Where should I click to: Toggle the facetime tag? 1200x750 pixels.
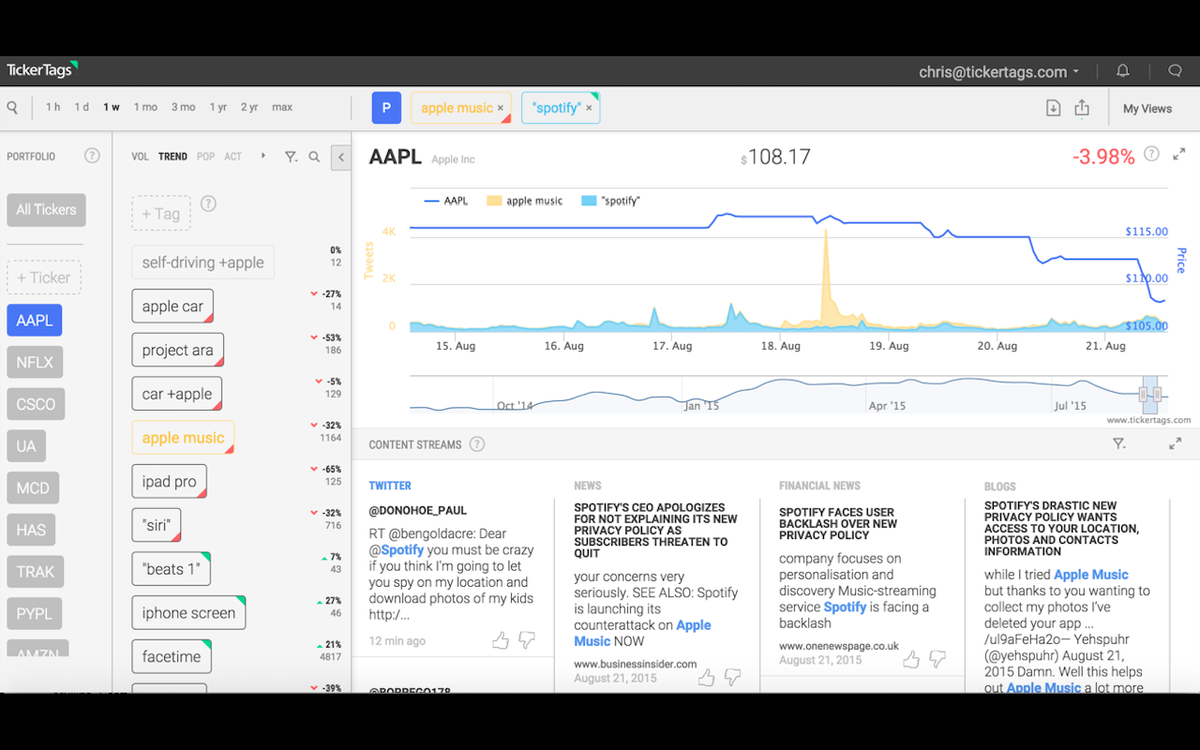pyautogui.click(x=171, y=656)
